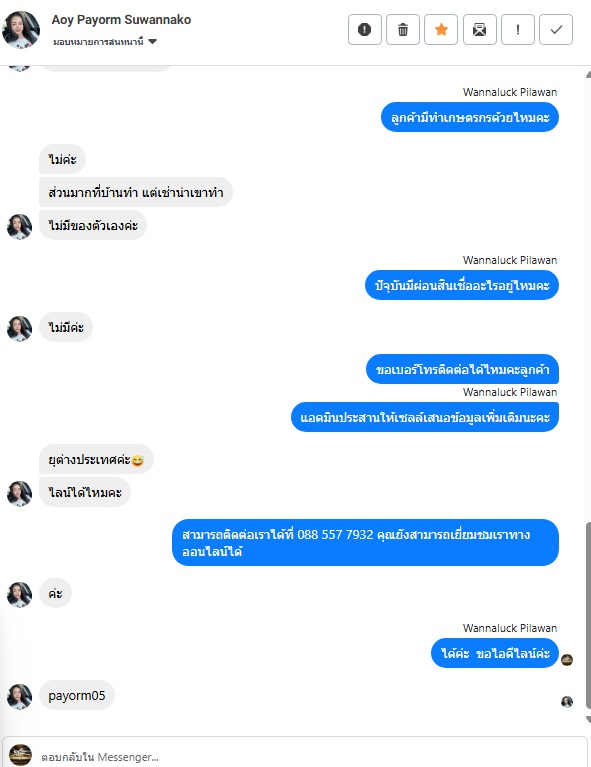Click customer avatar beside the ค่ะ message
Screen dimensions: 591x767
pos(20,594)
